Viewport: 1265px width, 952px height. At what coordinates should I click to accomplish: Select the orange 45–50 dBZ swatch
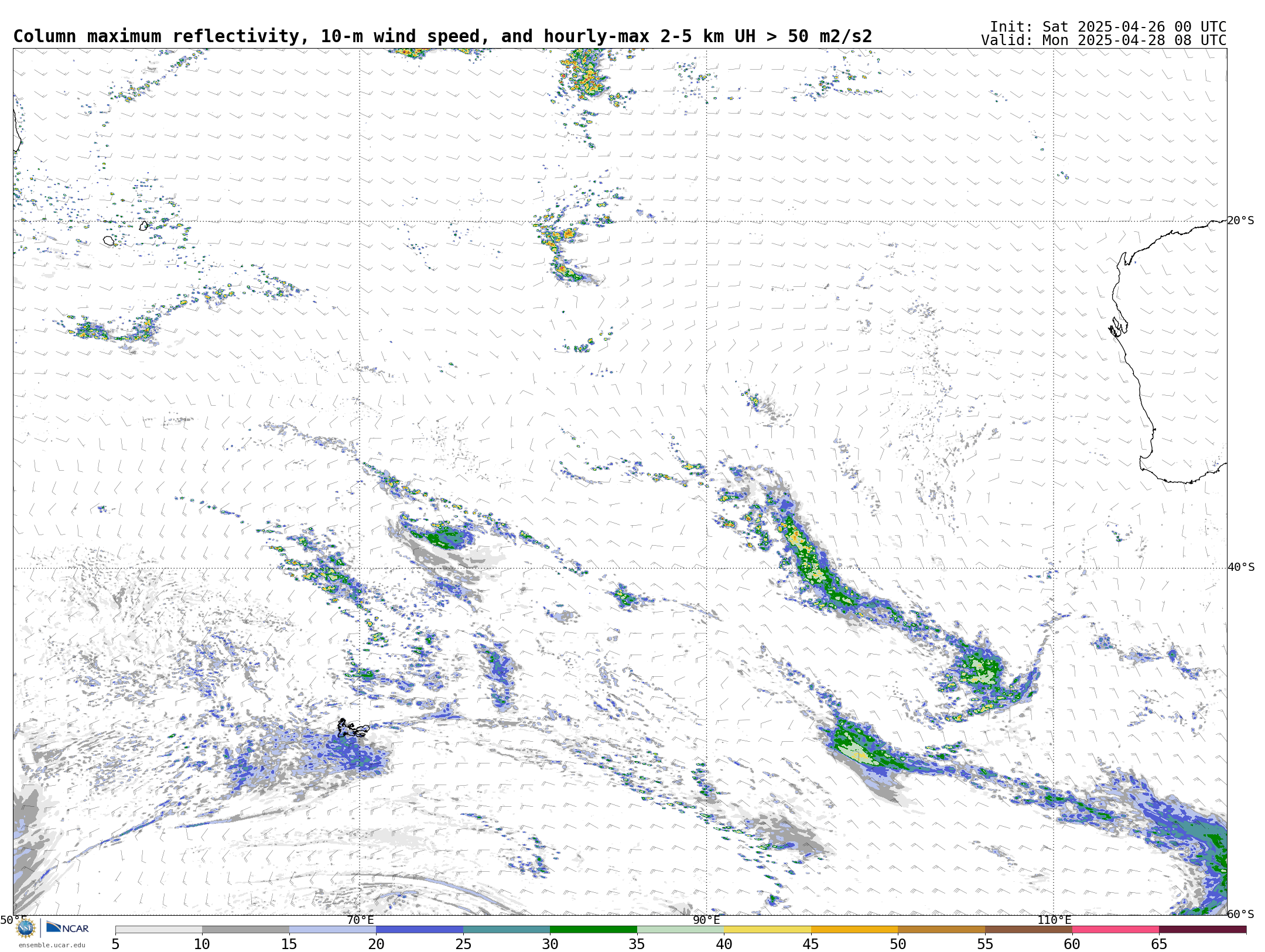click(x=854, y=930)
